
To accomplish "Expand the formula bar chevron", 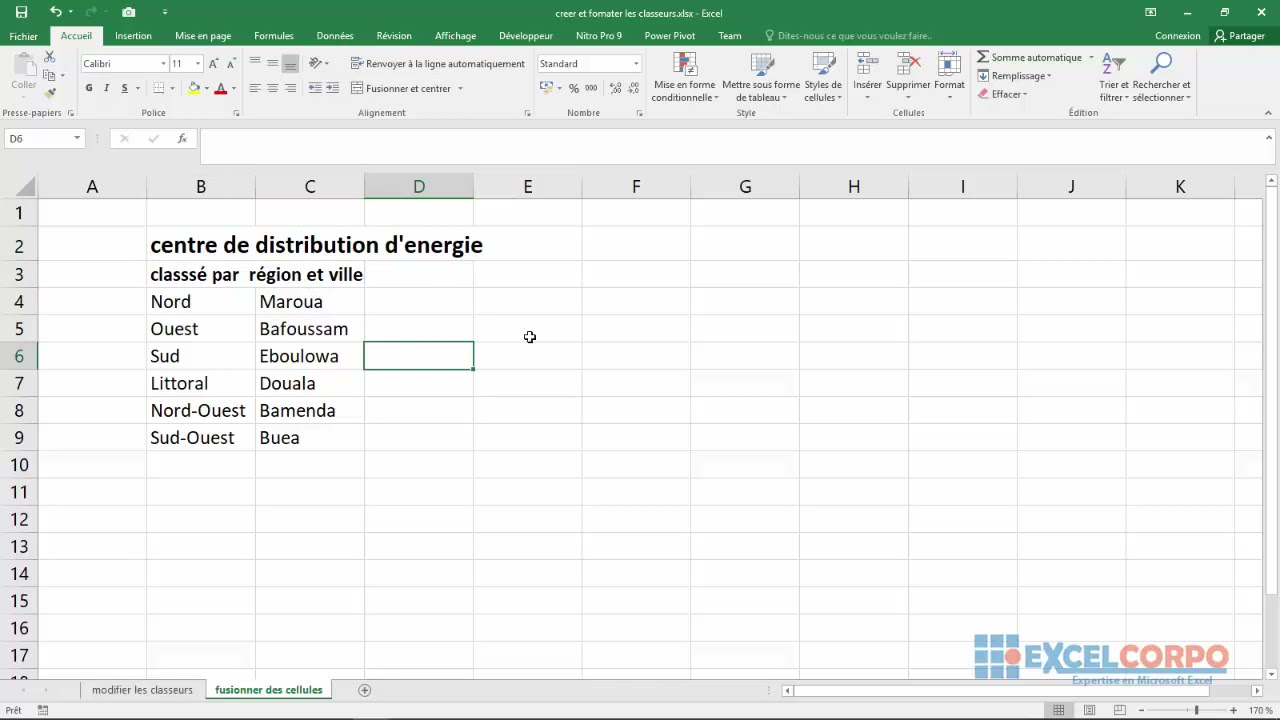I will pos(1269,138).
